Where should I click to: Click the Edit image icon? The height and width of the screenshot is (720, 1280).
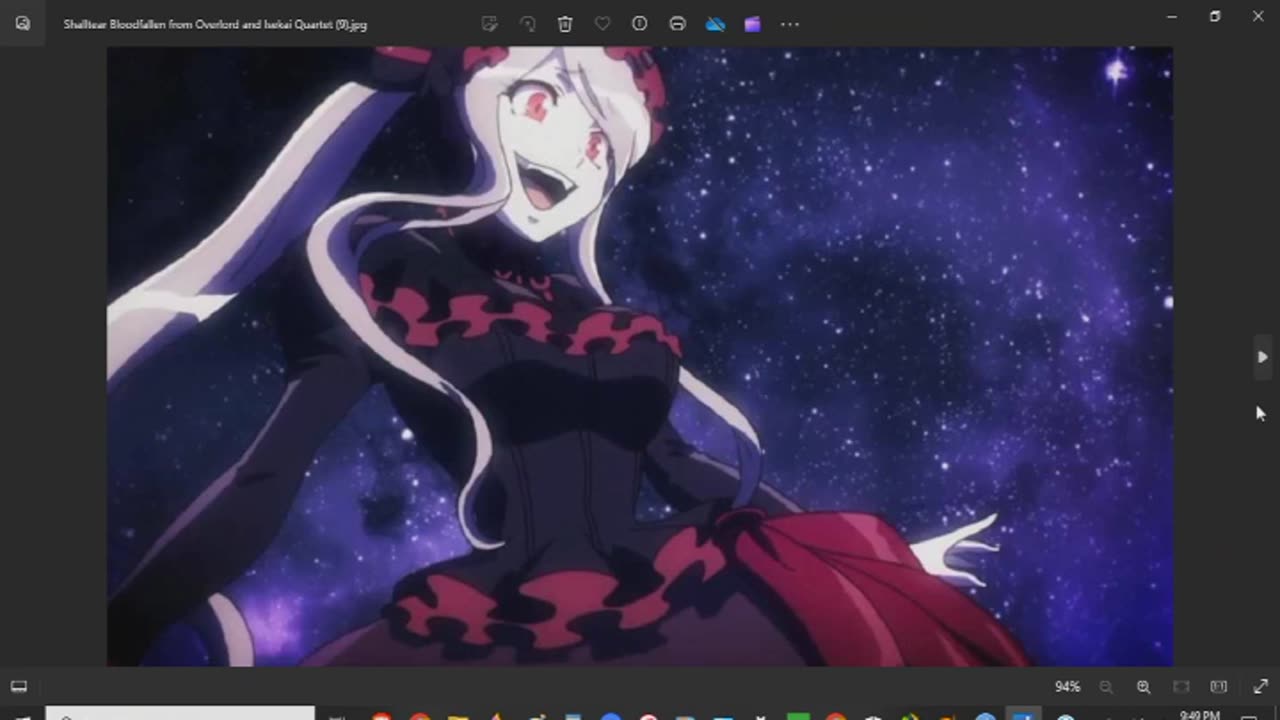point(490,24)
